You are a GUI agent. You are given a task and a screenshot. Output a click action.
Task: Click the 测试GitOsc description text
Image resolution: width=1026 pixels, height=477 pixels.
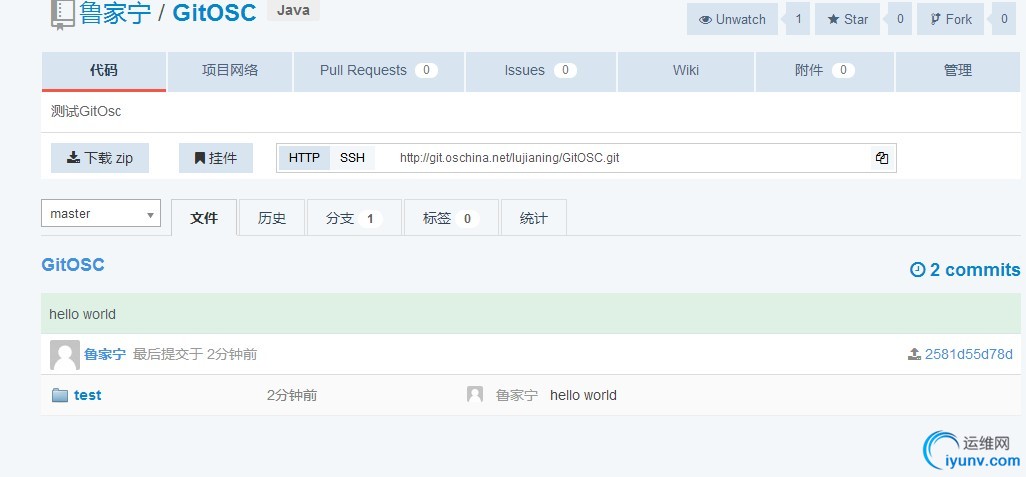(x=86, y=111)
